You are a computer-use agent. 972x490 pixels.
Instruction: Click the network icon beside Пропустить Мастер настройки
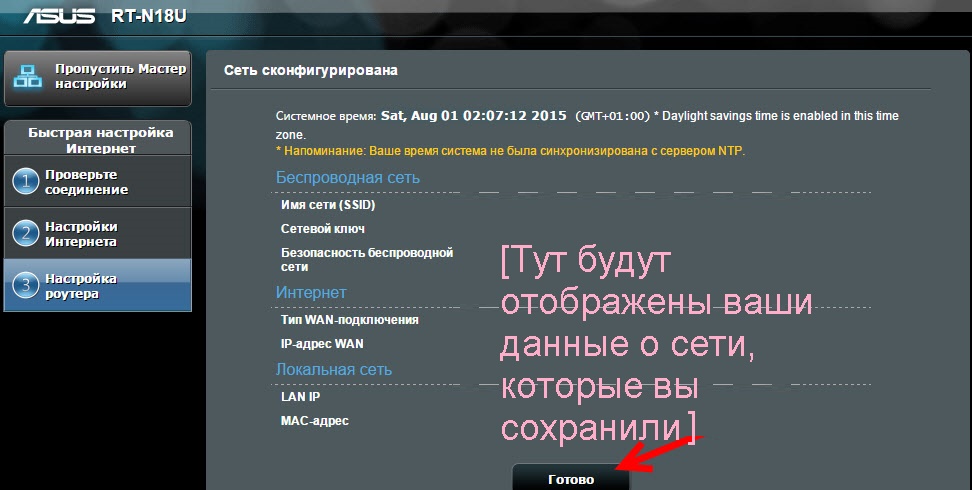coord(28,76)
